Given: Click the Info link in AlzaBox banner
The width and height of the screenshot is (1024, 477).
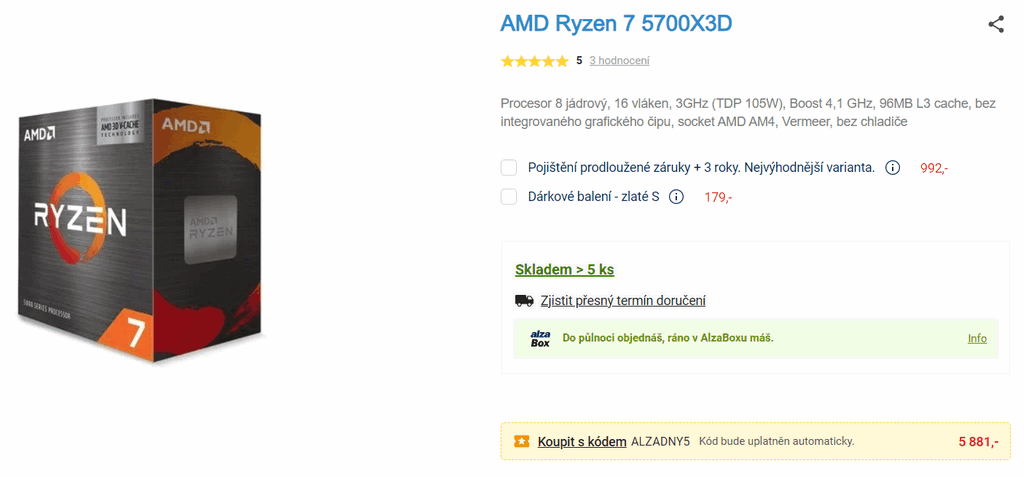Looking at the screenshot, I should (x=977, y=338).
